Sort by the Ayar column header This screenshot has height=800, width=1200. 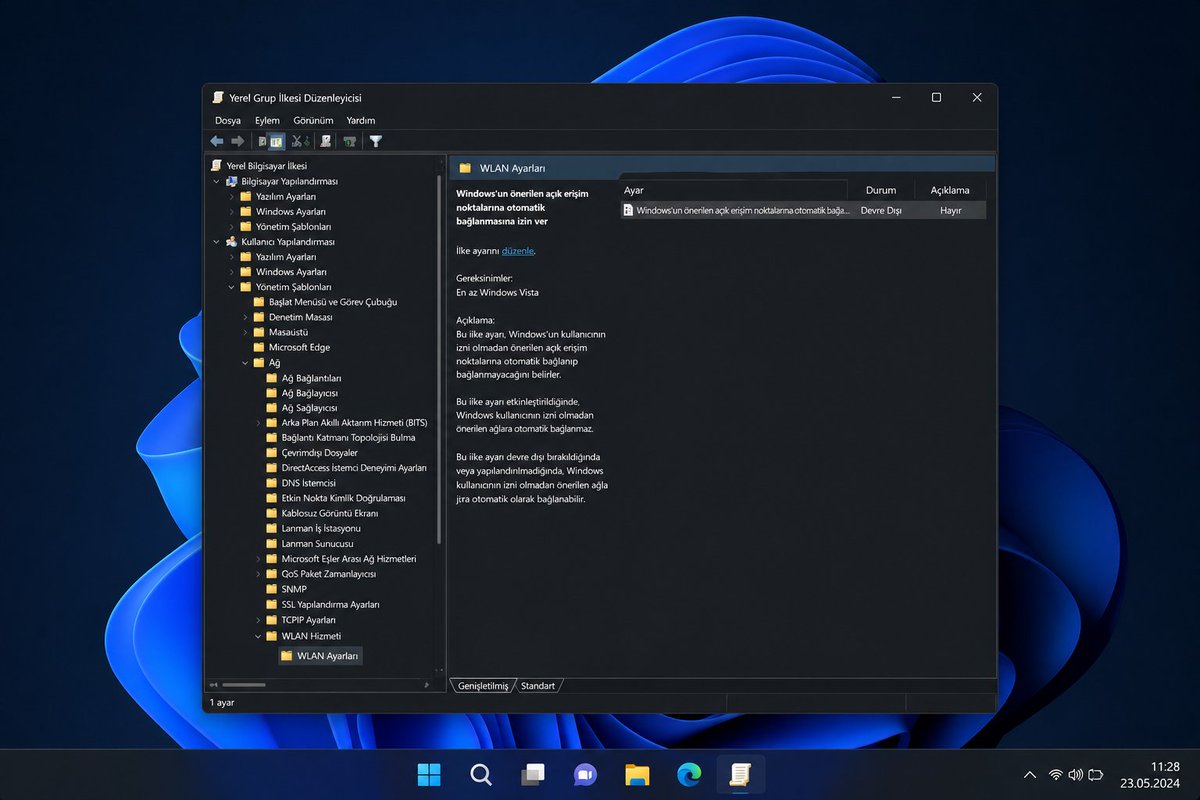pyautogui.click(x=733, y=190)
